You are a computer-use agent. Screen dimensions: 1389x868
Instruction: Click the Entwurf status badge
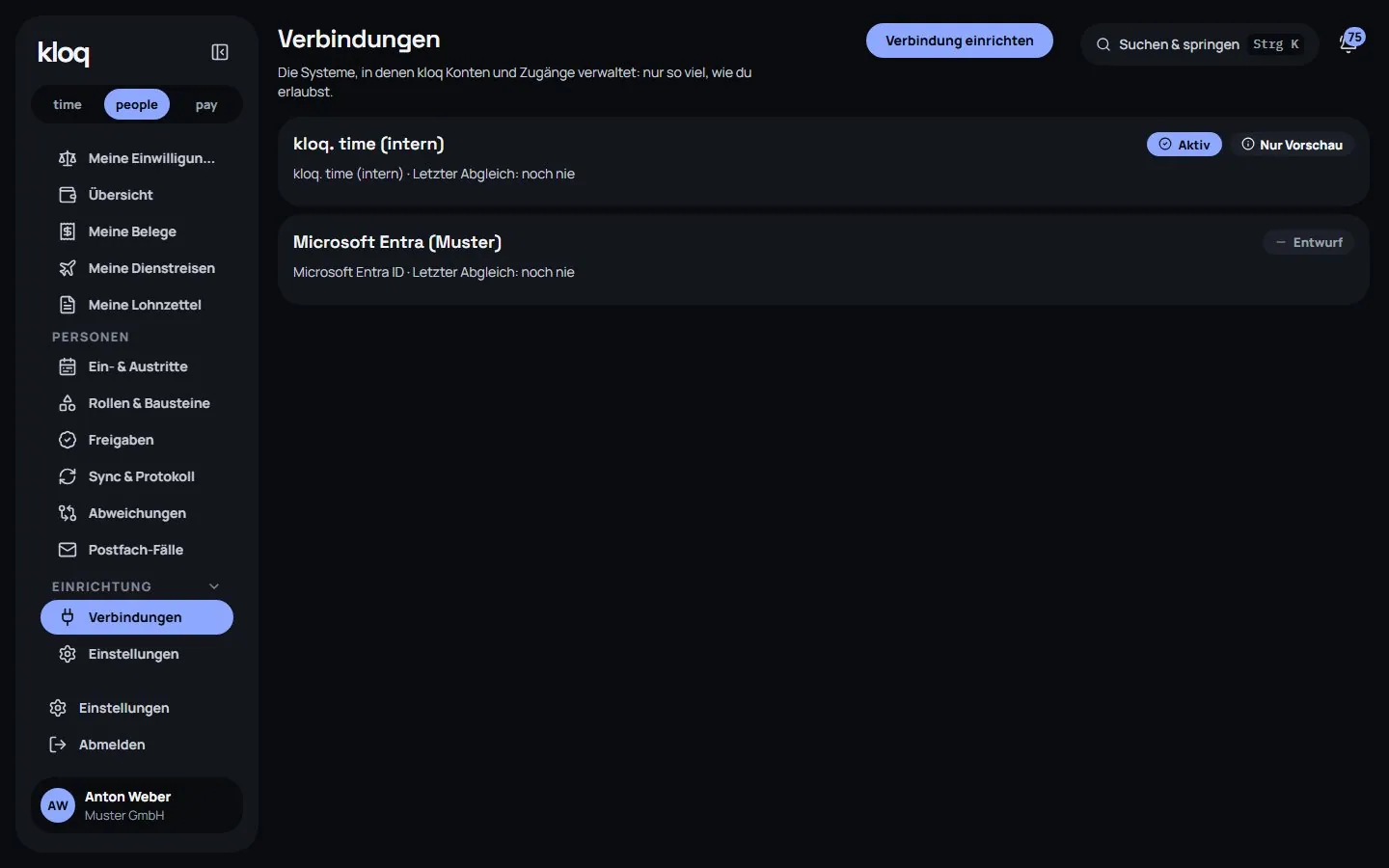click(x=1309, y=243)
